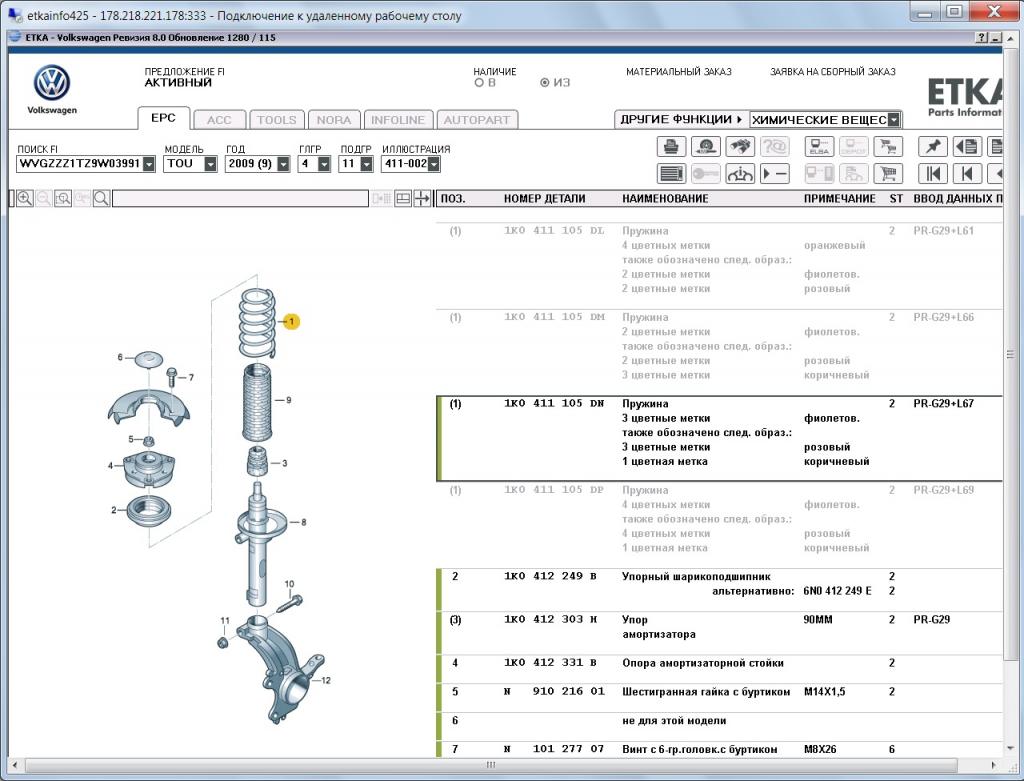Screen dimensions: 1024x781
Task: Select the 'ИЗ' availability radio button
Action: (x=545, y=82)
